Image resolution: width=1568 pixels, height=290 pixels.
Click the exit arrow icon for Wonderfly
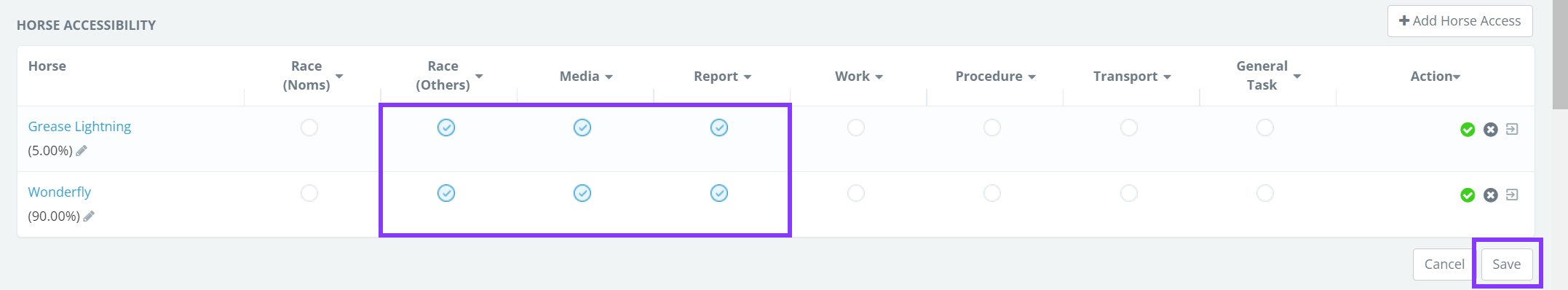pos(1512,195)
